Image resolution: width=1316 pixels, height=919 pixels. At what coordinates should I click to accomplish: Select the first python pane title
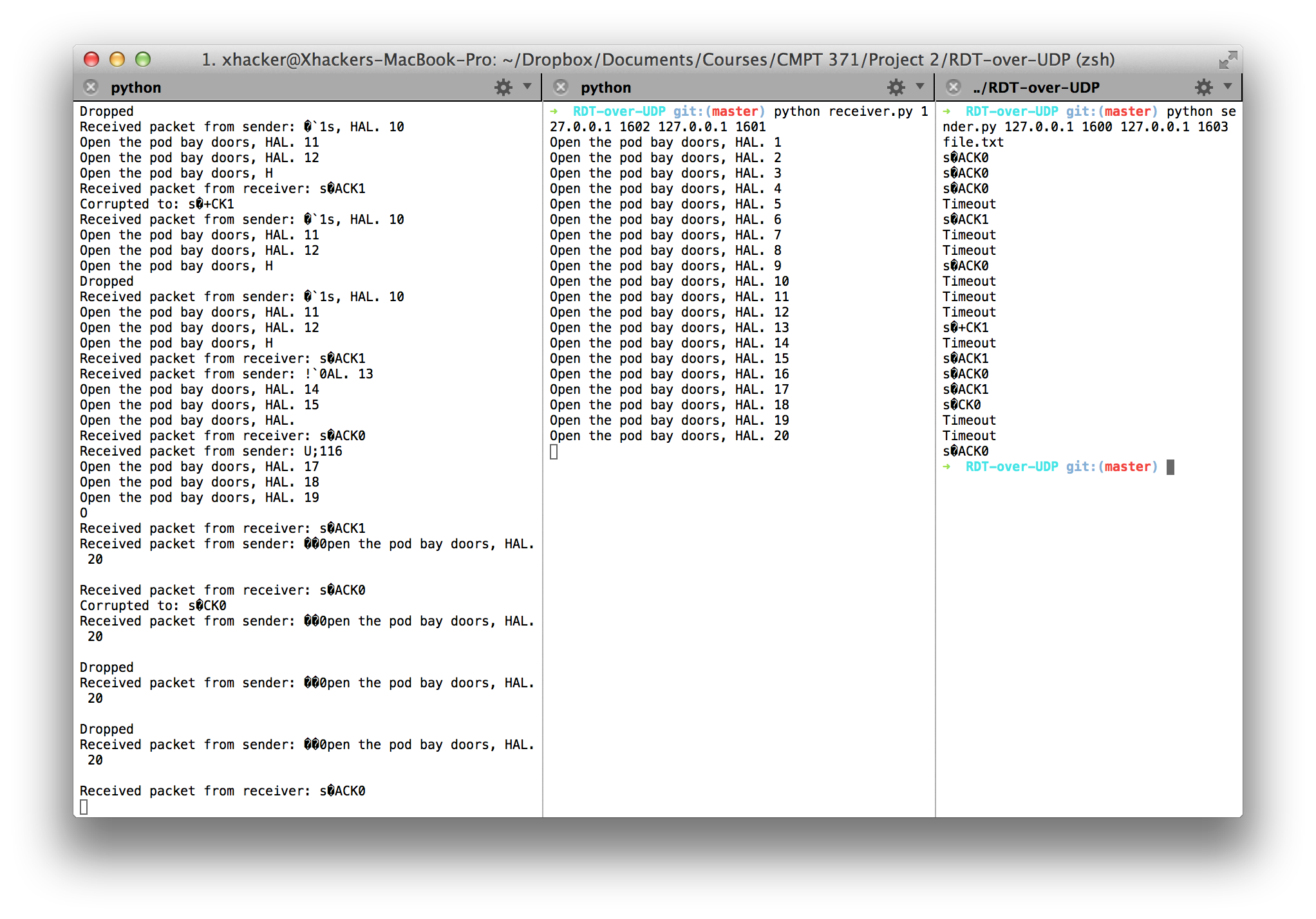(136, 88)
